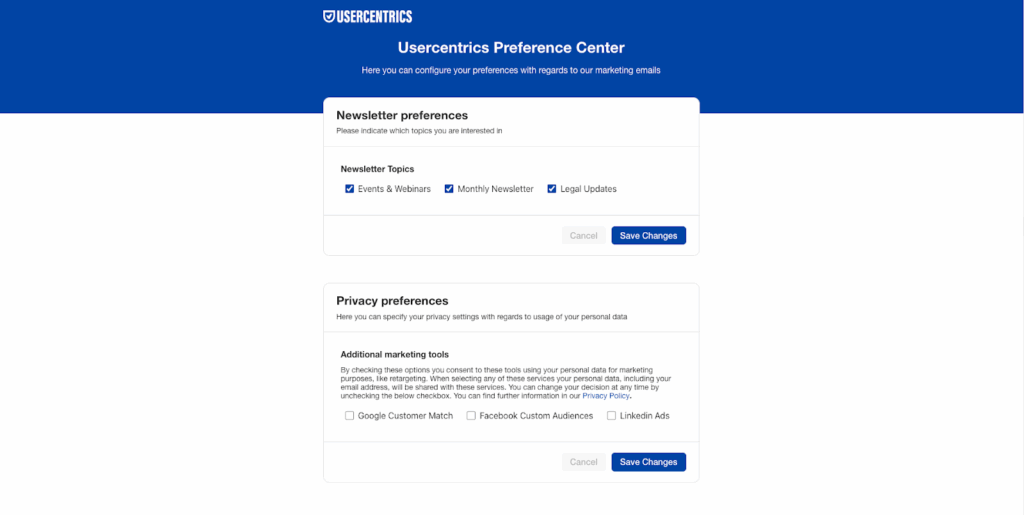The width and height of the screenshot is (1024, 515).
Task: Click the Privacy preferences heading
Action: pos(392,301)
